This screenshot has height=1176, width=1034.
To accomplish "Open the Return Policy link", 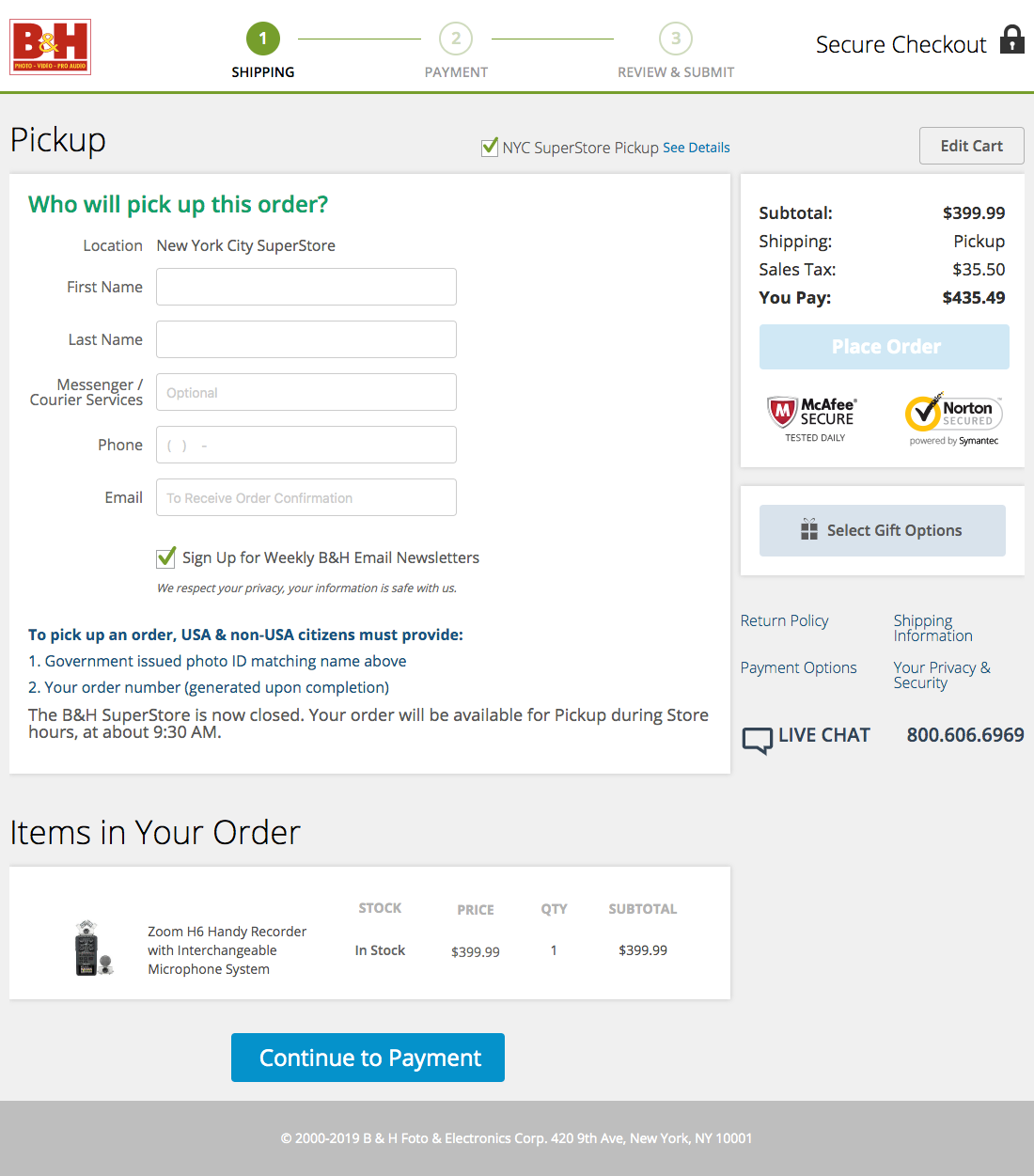I will coord(784,620).
